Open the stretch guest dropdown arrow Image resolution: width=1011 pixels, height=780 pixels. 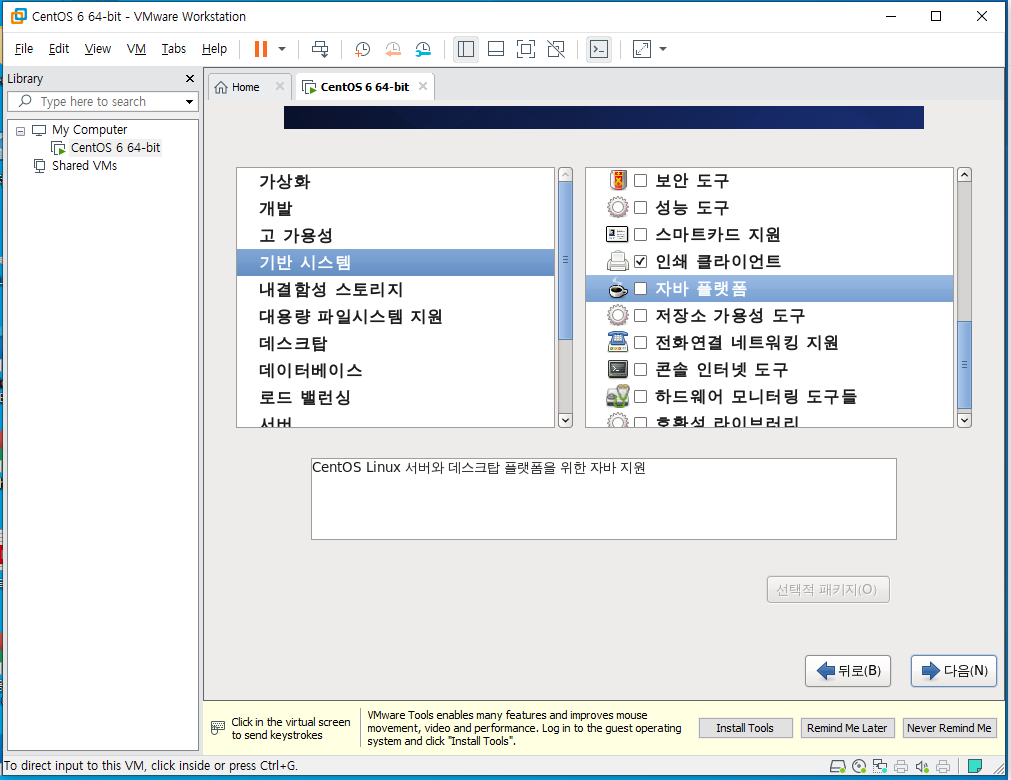point(663,49)
